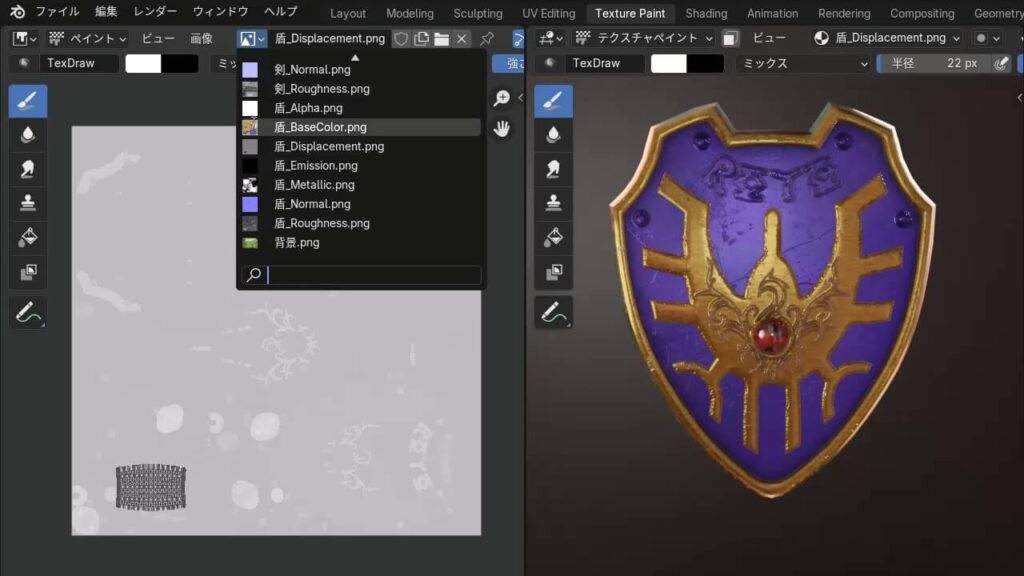Select Smear tool in image editor toolbar
The width and height of the screenshot is (1024, 576).
pos(27,169)
